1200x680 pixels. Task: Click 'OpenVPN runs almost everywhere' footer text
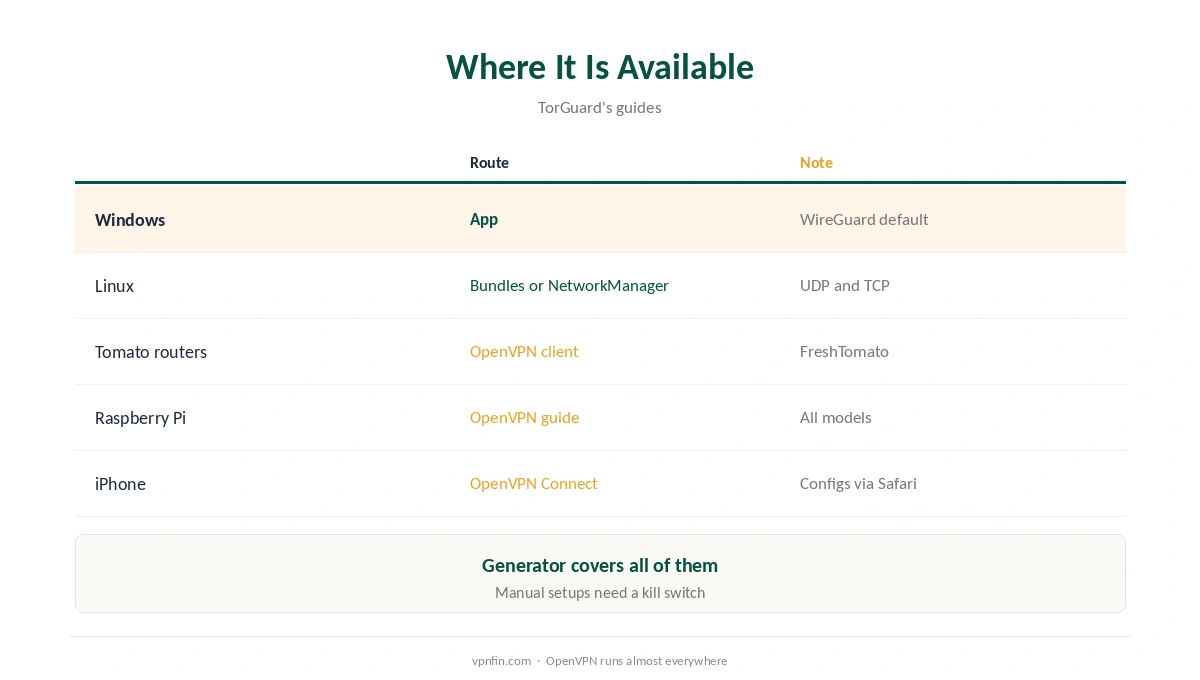pos(636,661)
